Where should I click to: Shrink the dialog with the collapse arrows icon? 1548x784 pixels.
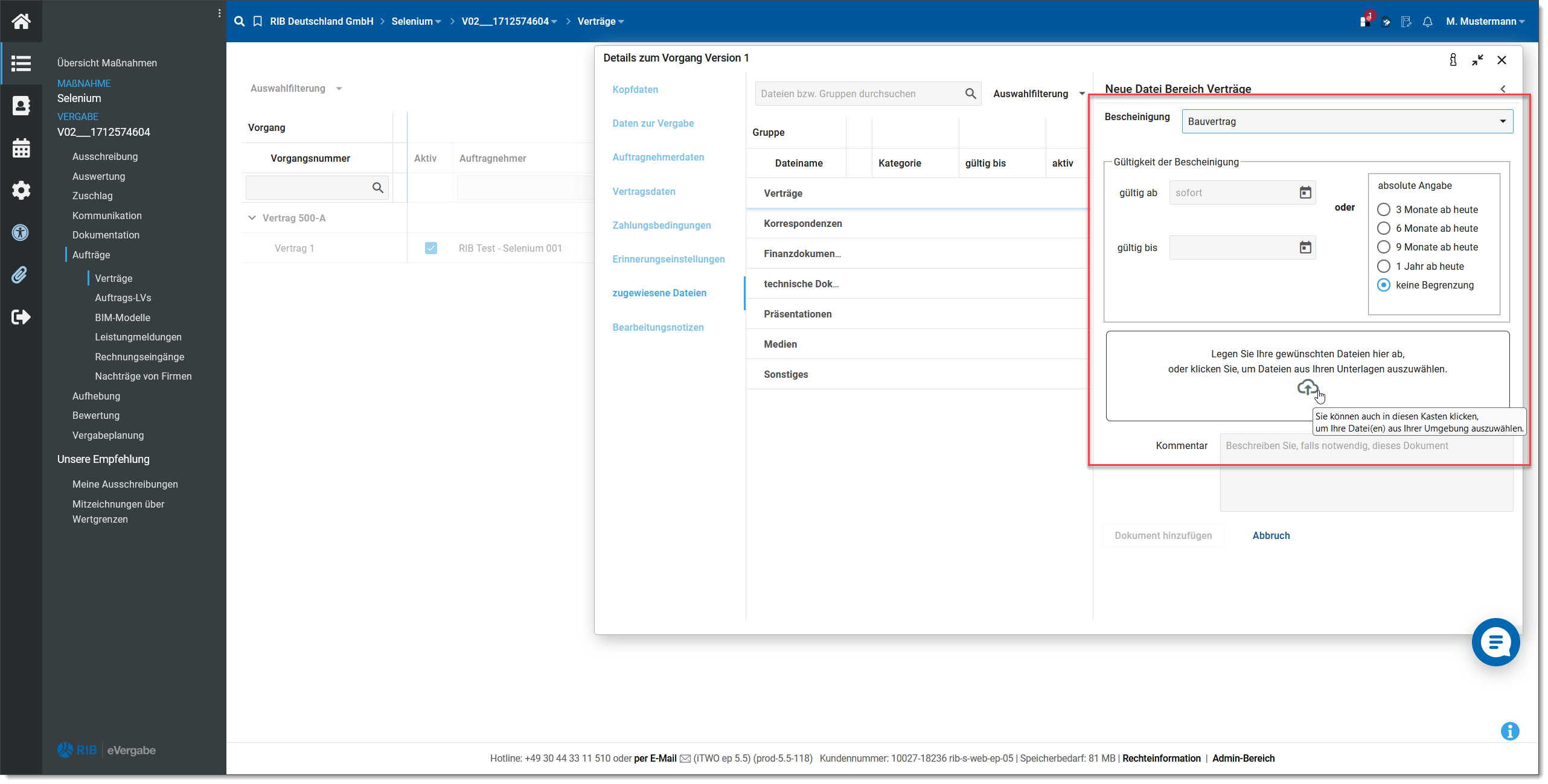[1477, 60]
